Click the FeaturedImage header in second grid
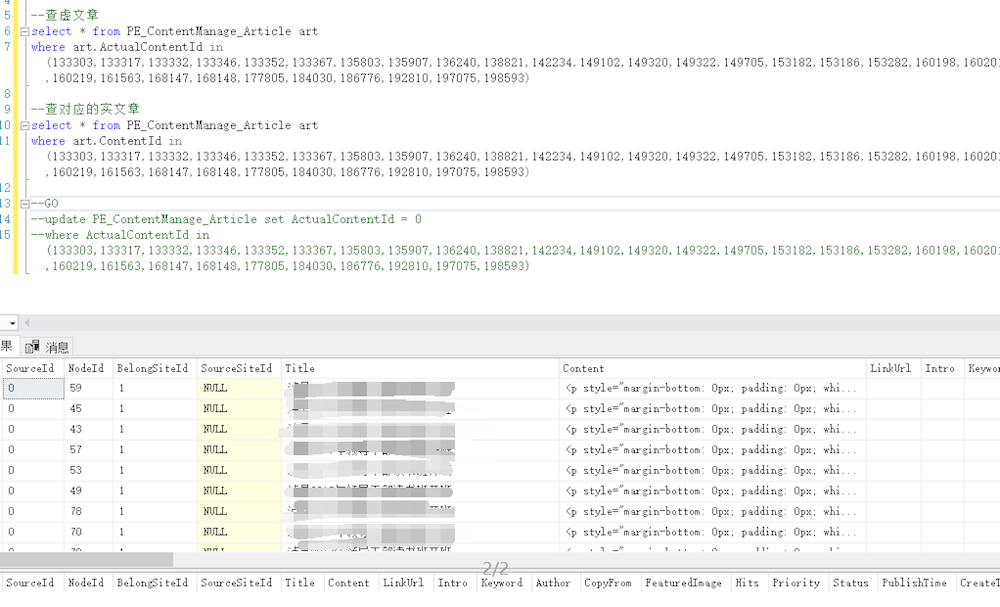Viewport: 1000px width, 607px height. coord(683,583)
